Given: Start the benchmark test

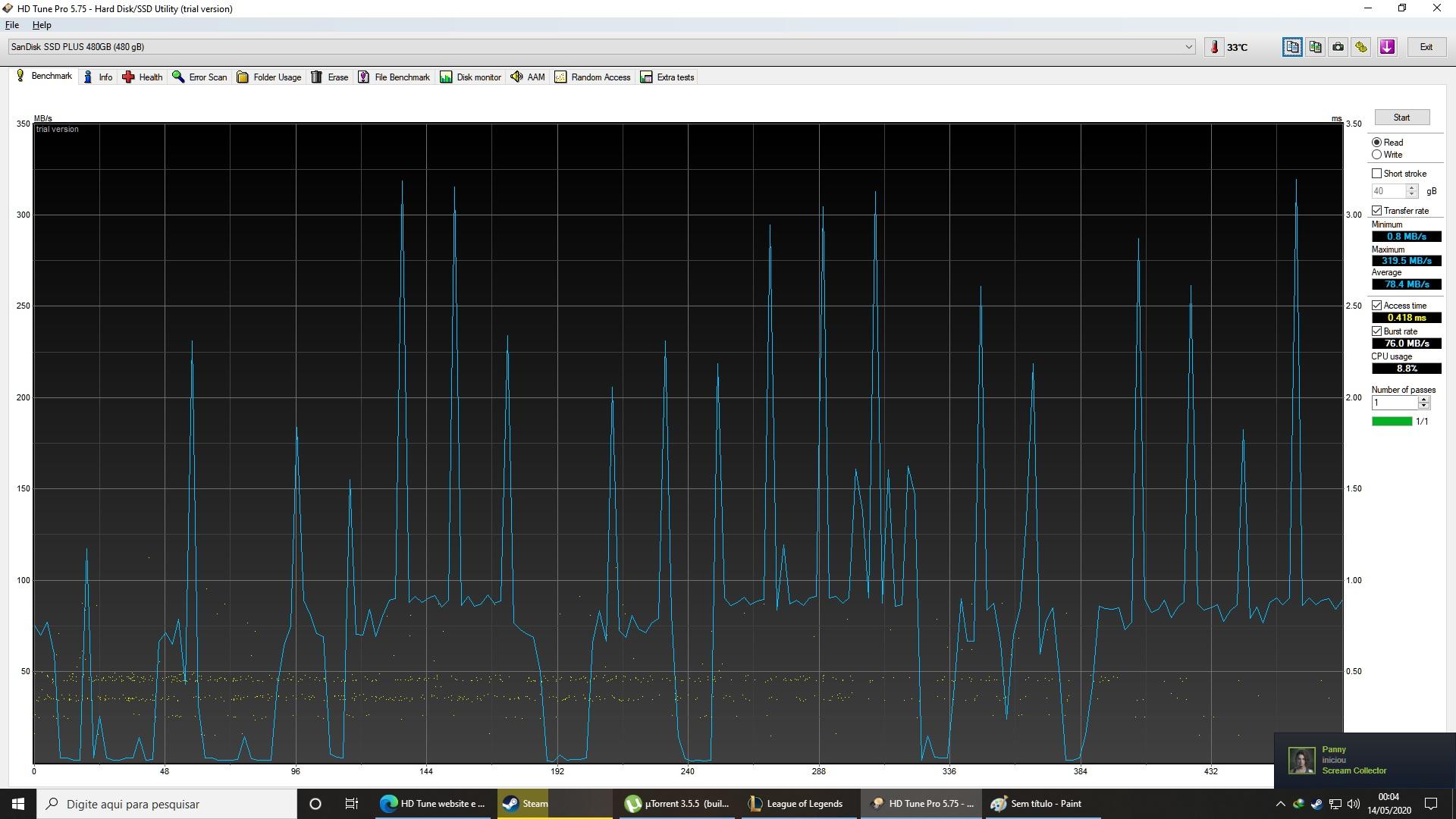Looking at the screenshot, I should 1401,118.
